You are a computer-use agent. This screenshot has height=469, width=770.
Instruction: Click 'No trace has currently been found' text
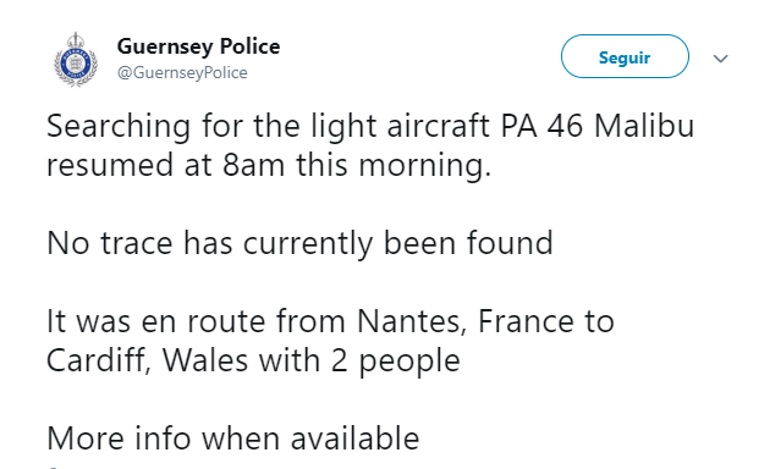pos(300,243)
